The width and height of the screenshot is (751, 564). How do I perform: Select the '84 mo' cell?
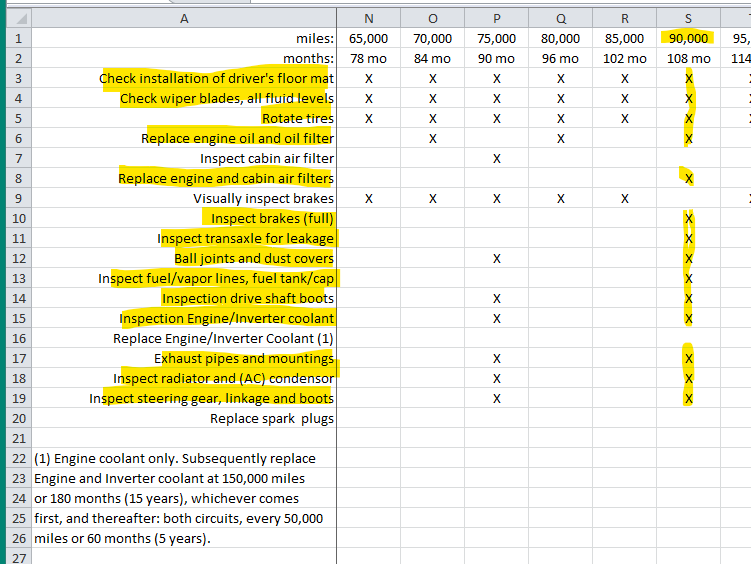click(x=432, y=58)
